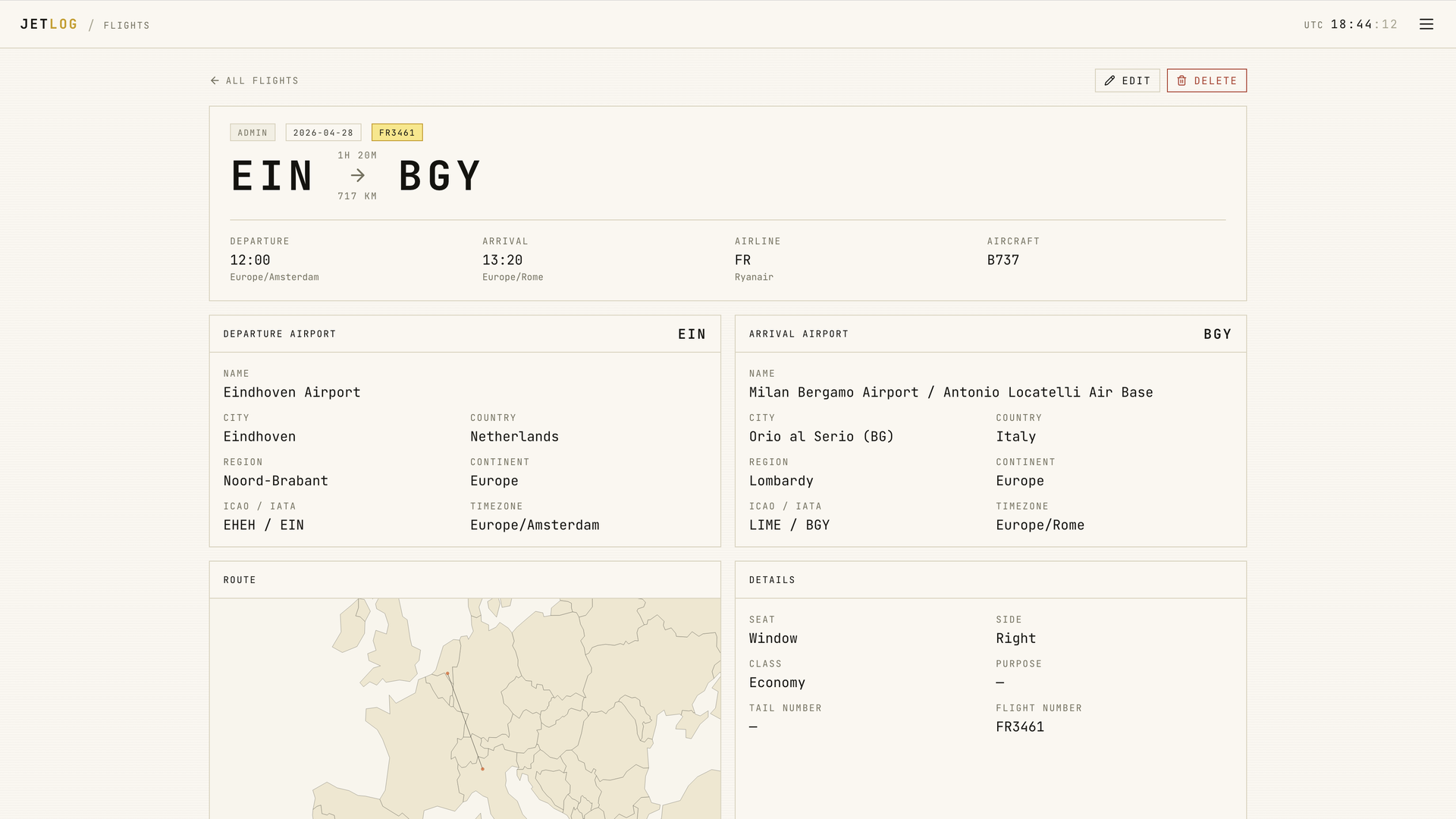Click the Bergamo marker on route map
This screenshot has height=819, width=1456.
point(482,769)
